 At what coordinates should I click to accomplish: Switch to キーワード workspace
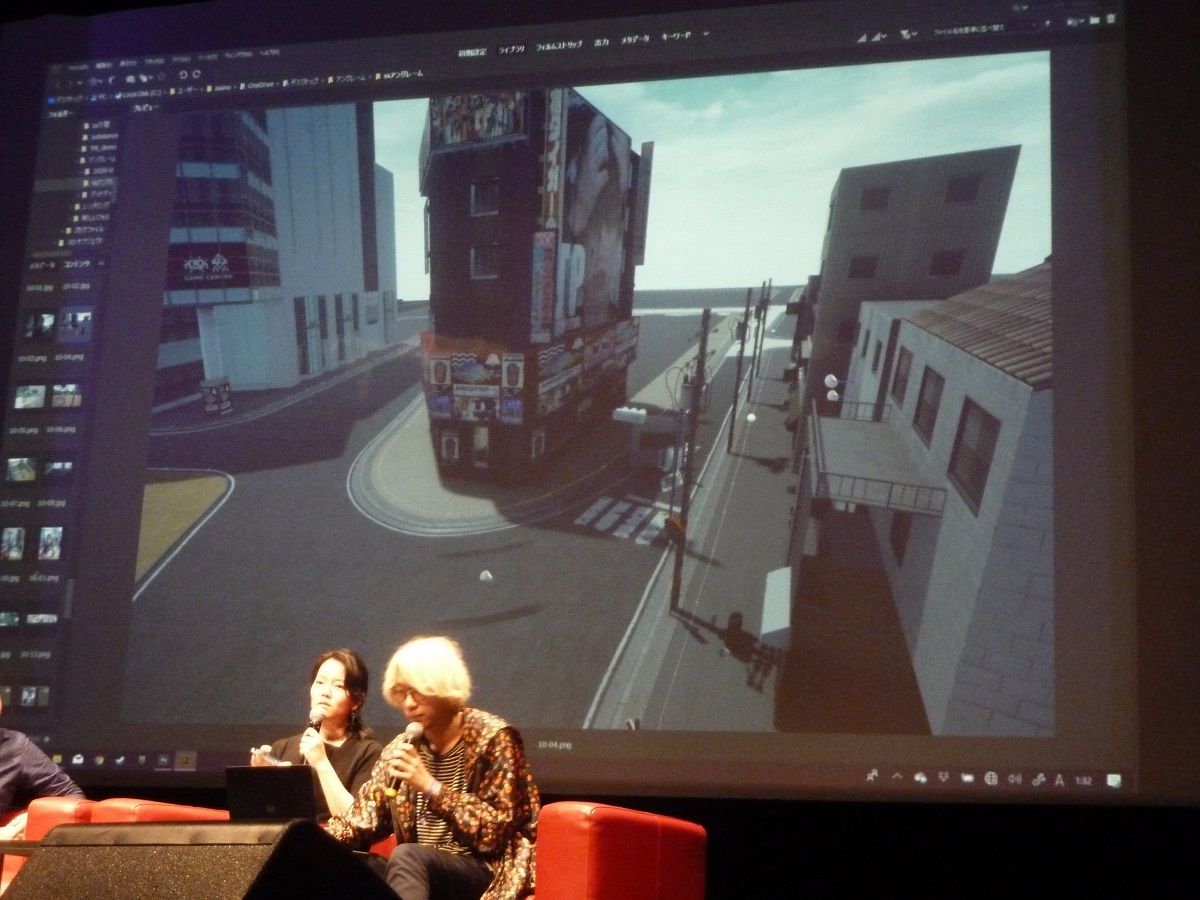click(676, 36)
